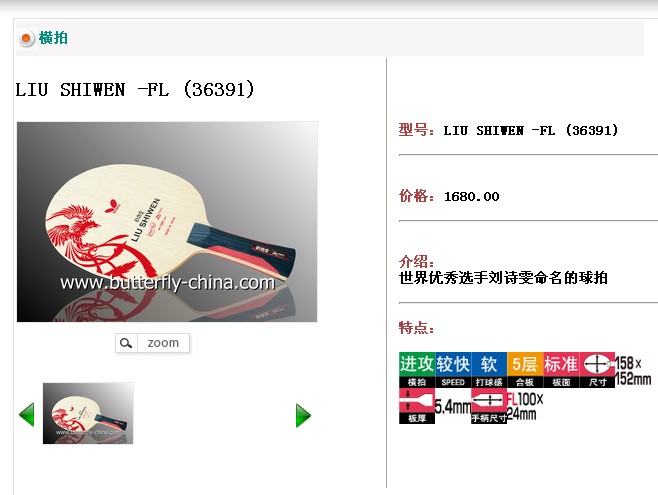Click the red 标准 板面 feature badge

(561, 370)
